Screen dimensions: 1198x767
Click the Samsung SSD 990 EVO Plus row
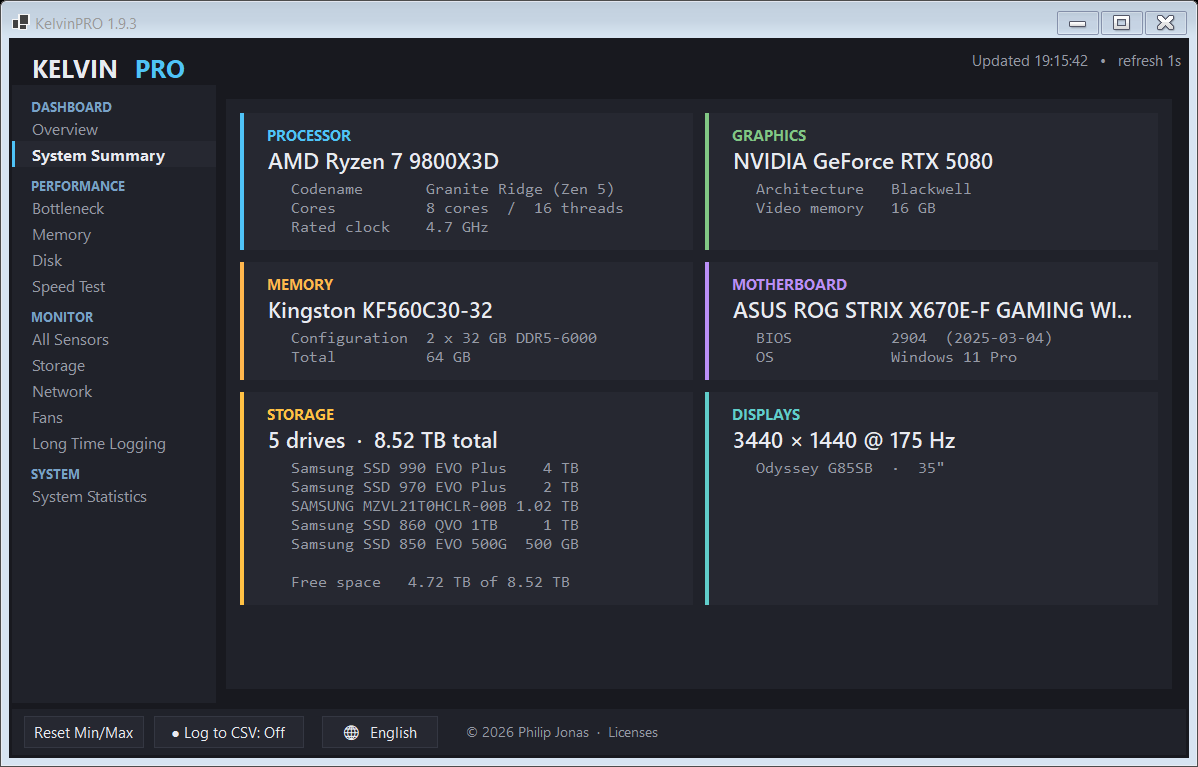[435, 468]
